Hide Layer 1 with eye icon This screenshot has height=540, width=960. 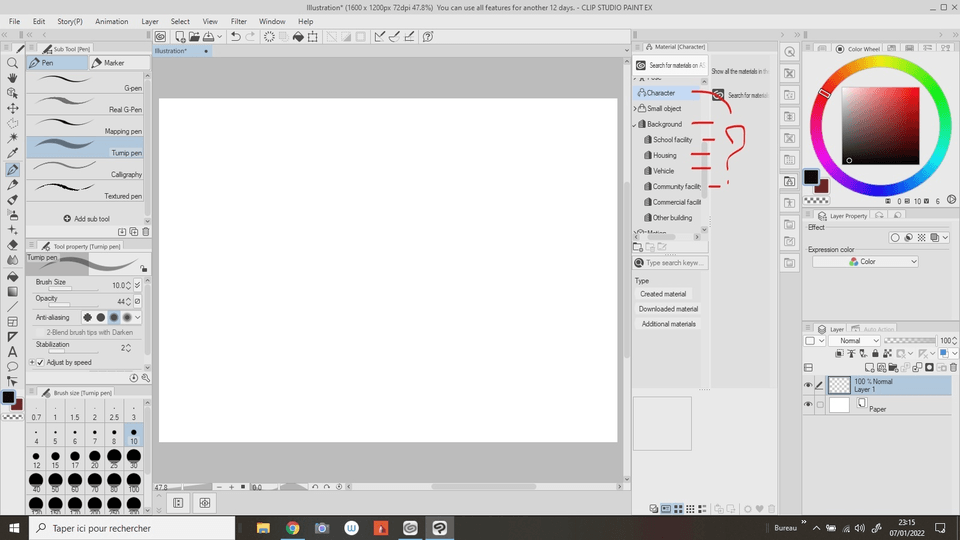point(808,385)
